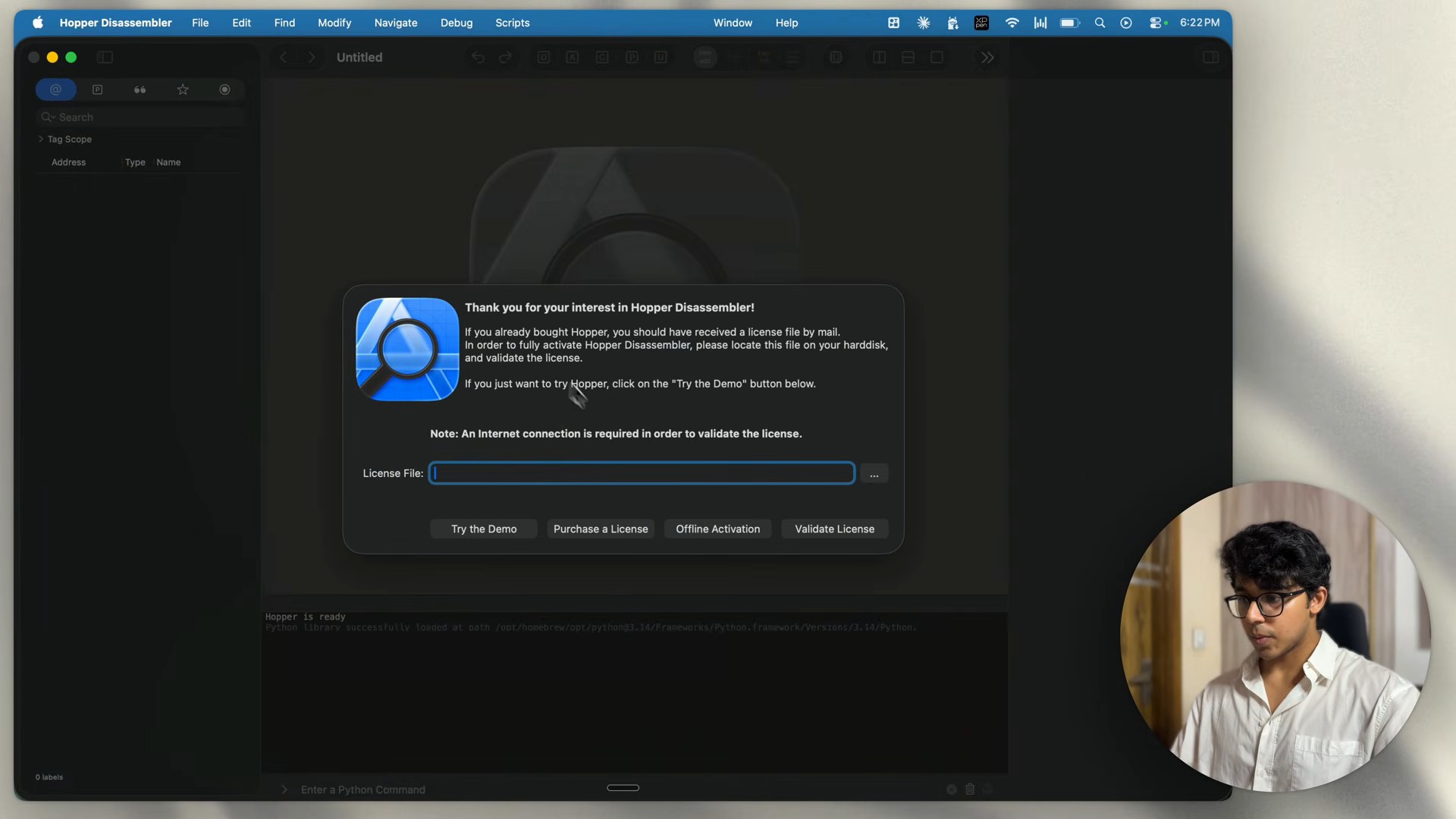Open Control Center in menu bar
1456x819 pixels.
[x=1157, y=23]
